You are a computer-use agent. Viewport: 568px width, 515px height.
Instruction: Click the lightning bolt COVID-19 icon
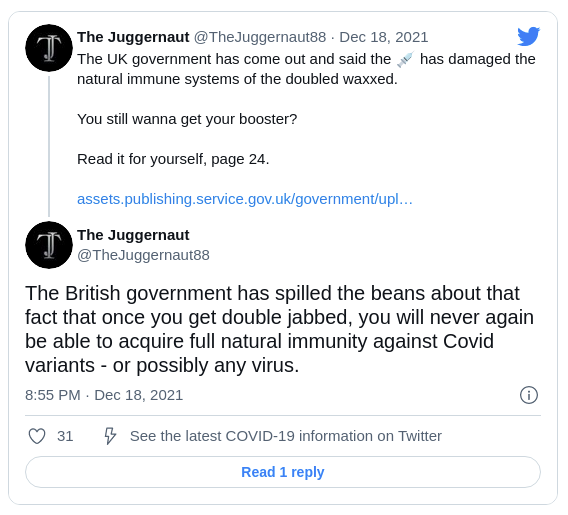(x=110, y=436)
